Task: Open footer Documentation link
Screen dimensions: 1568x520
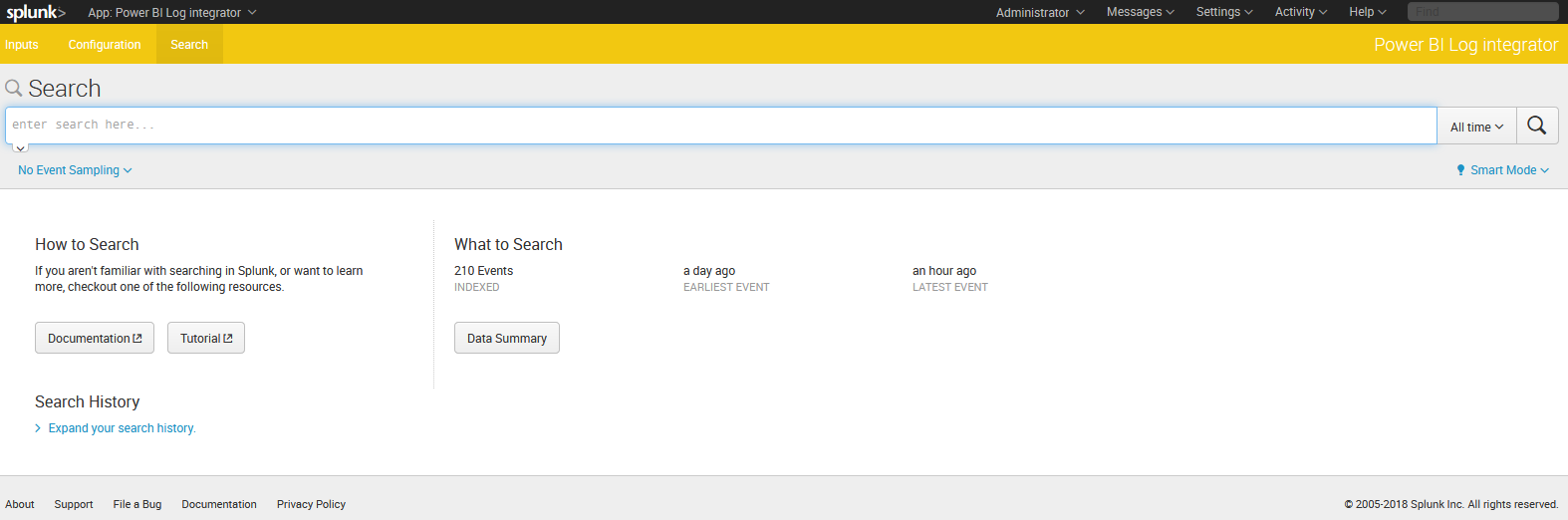Action: point(219,504)
